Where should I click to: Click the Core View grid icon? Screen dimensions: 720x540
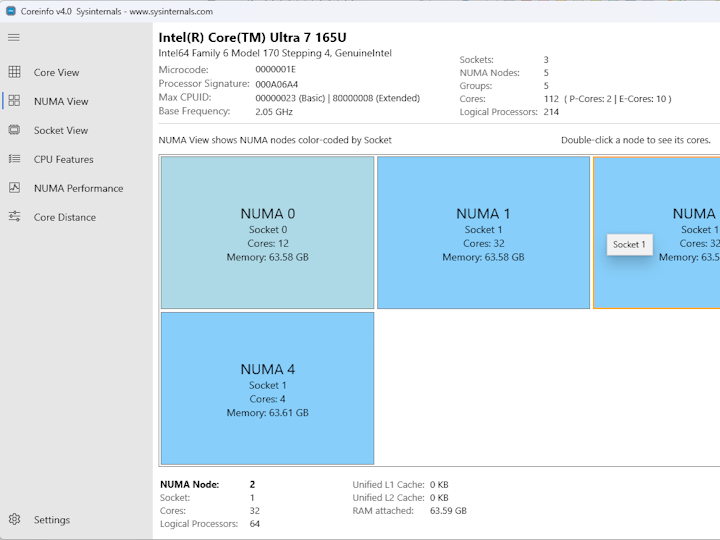pyautogui.click(x=14, y=72)
